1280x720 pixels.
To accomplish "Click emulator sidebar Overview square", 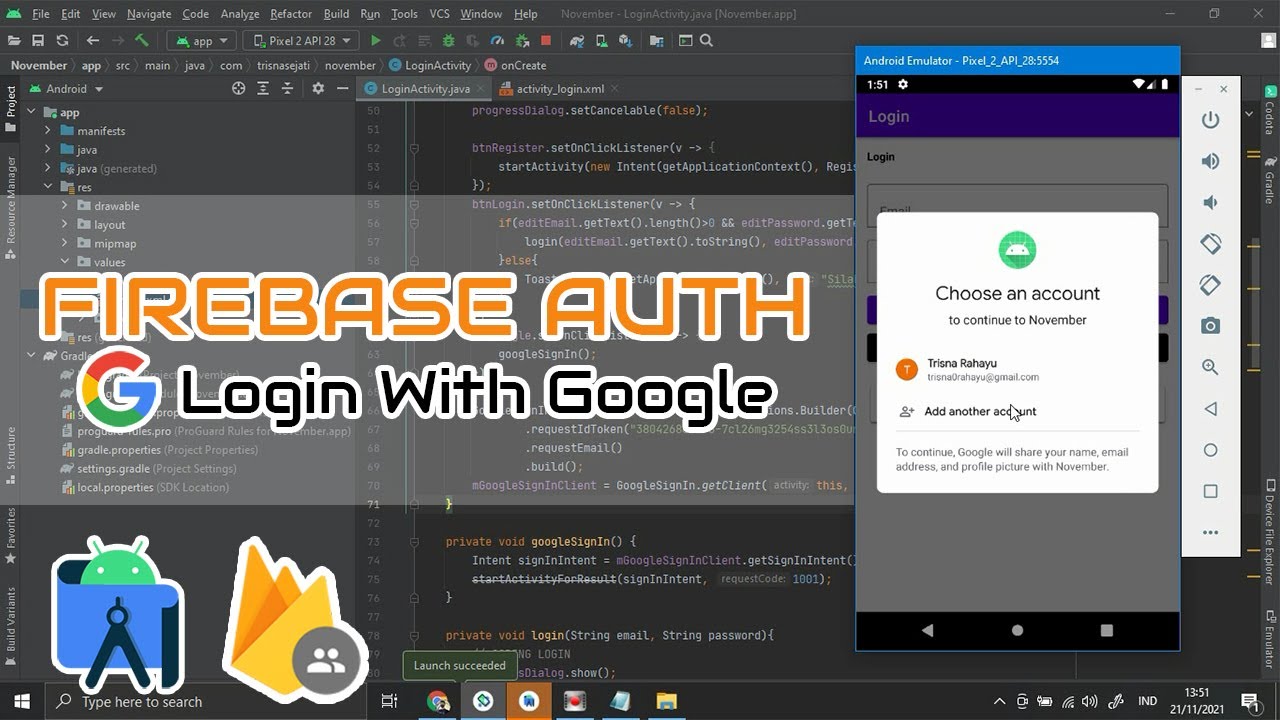I will point(1210,491).
